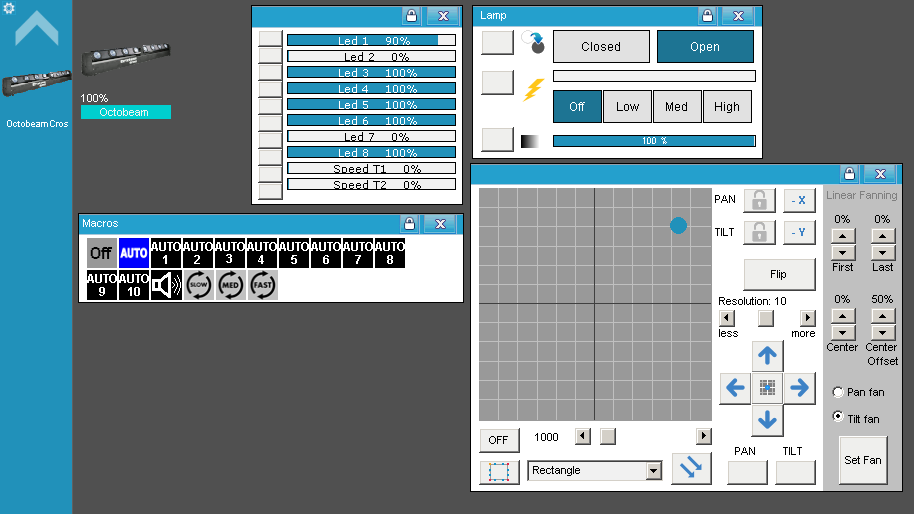Select the Pan fan radio button
The image size is (914, 514).
tap(838, 392)
